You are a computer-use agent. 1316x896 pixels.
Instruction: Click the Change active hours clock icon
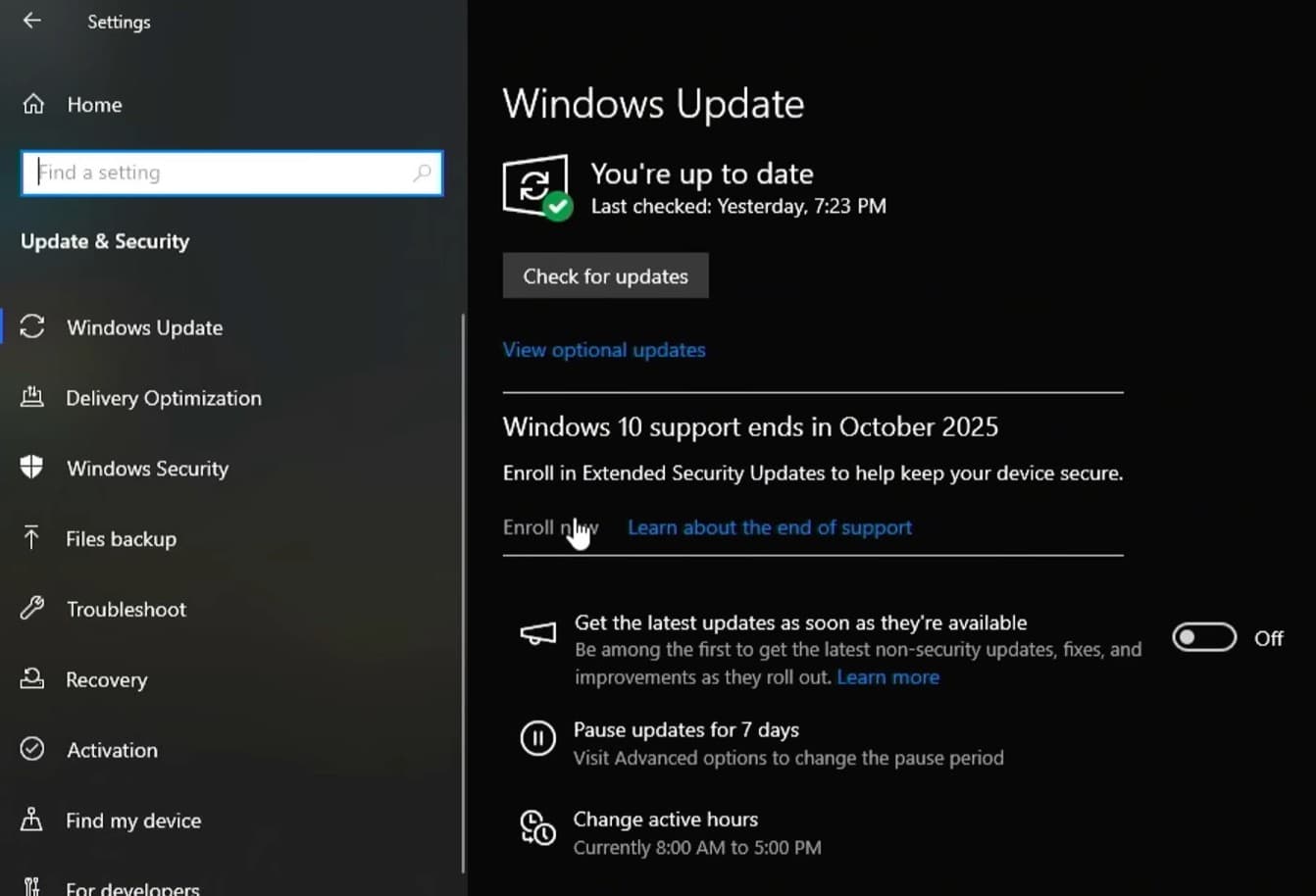(x=537, y=828)
